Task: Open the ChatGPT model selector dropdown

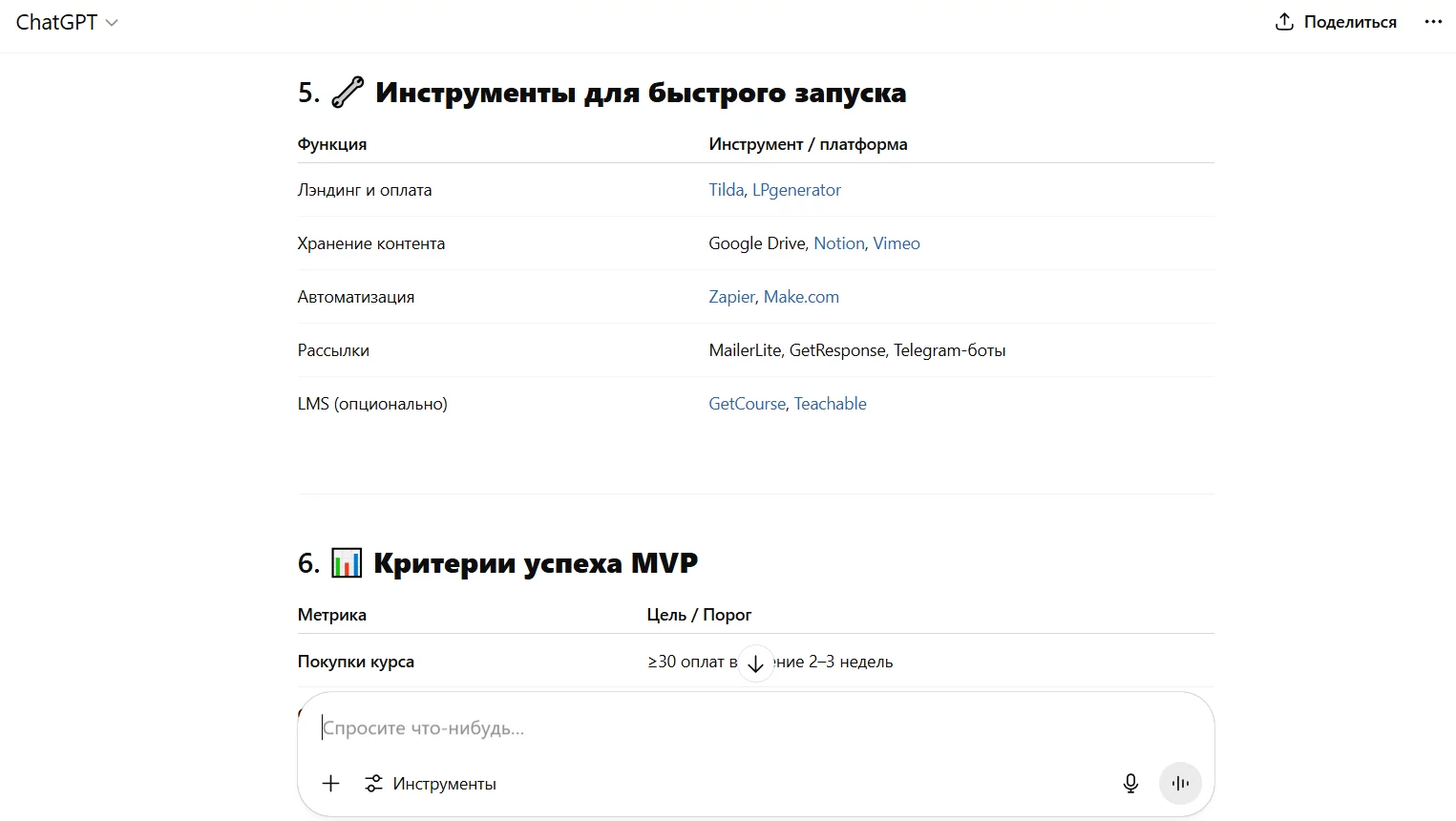Action: (67, 22)
